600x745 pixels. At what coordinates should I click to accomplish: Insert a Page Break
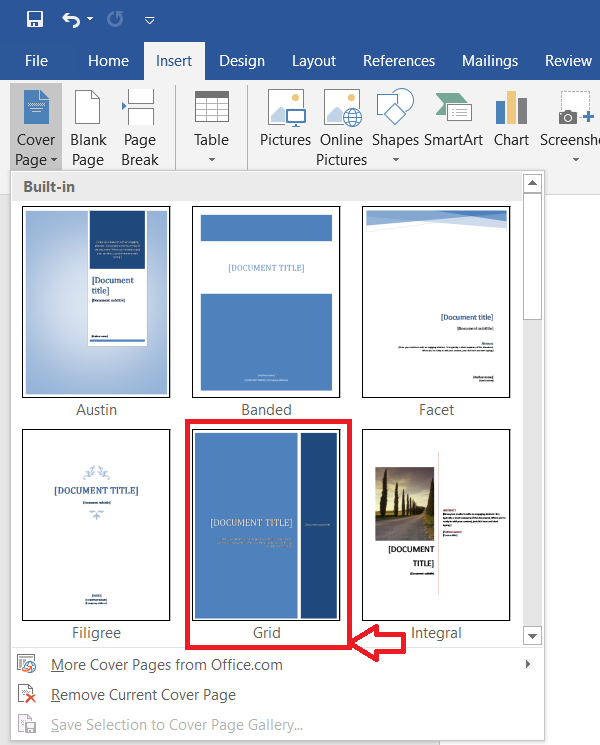tap(140, 127)
